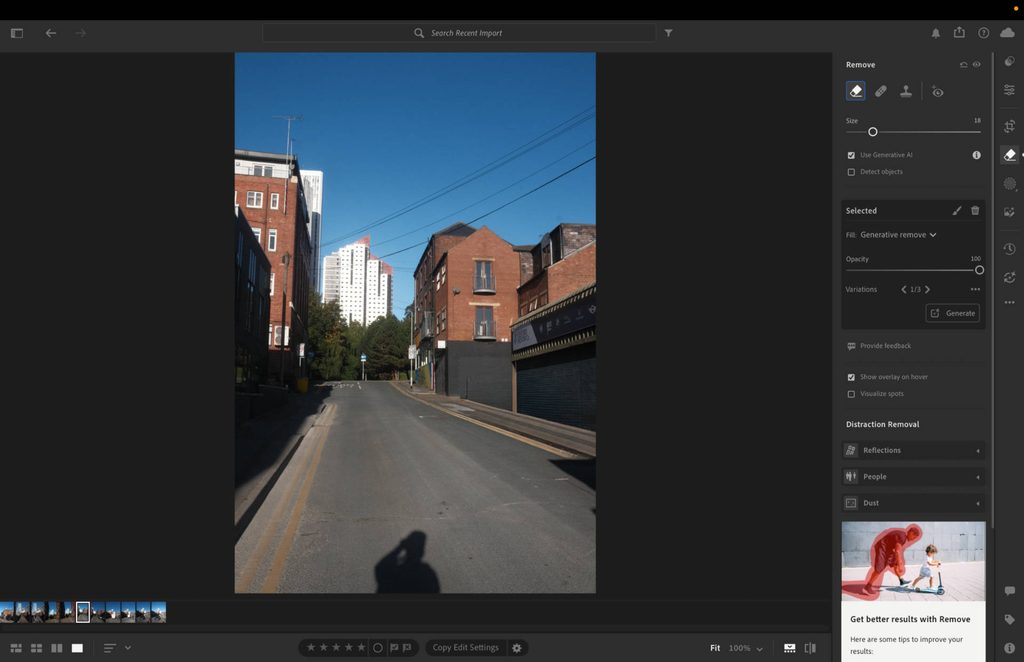Image resolution: width=1024 pixels, height=662 pixels.
Task: Show the next variation
Action: pos(927,289)
